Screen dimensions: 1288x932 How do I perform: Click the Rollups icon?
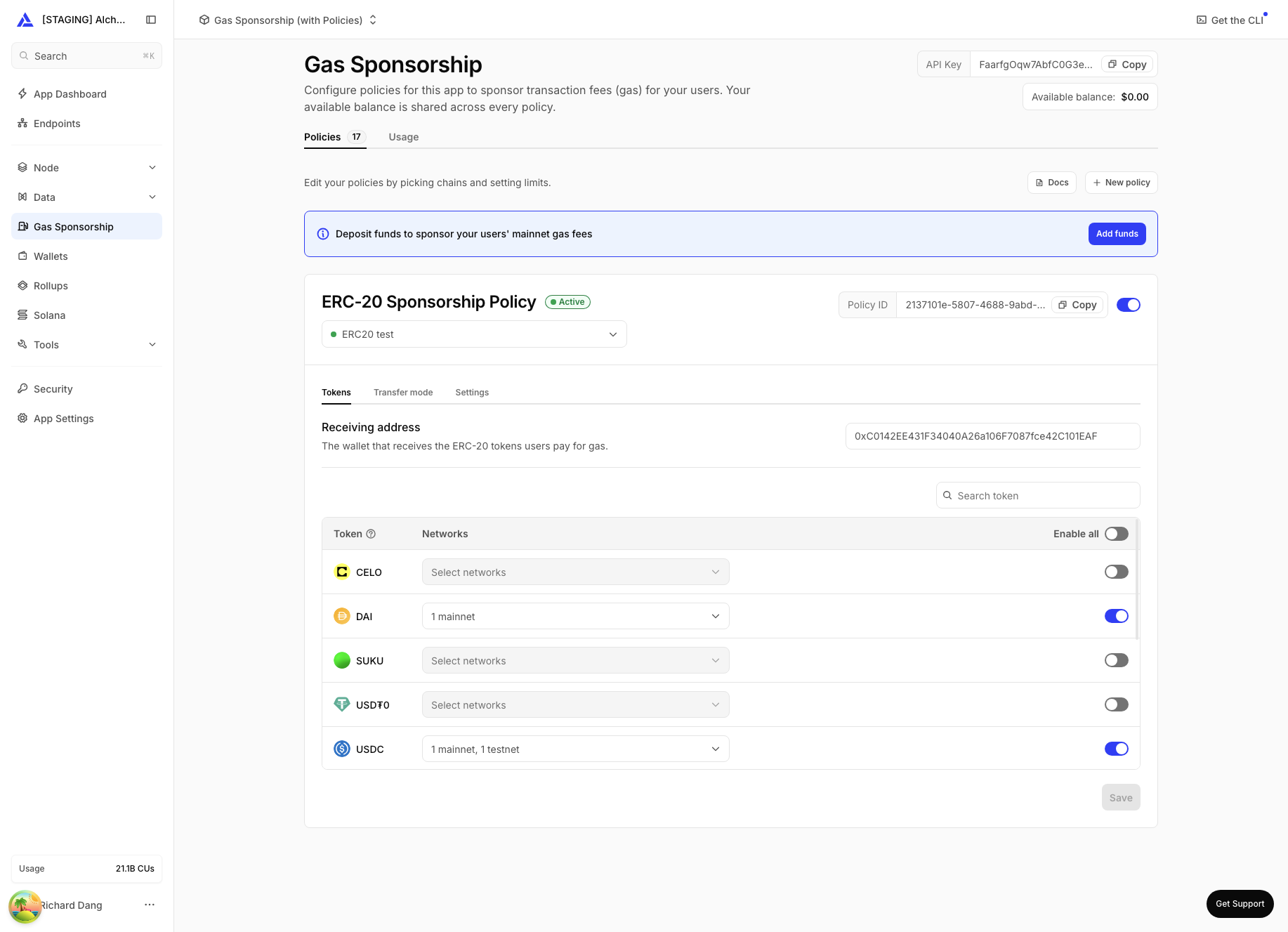(x=22, y=285)
